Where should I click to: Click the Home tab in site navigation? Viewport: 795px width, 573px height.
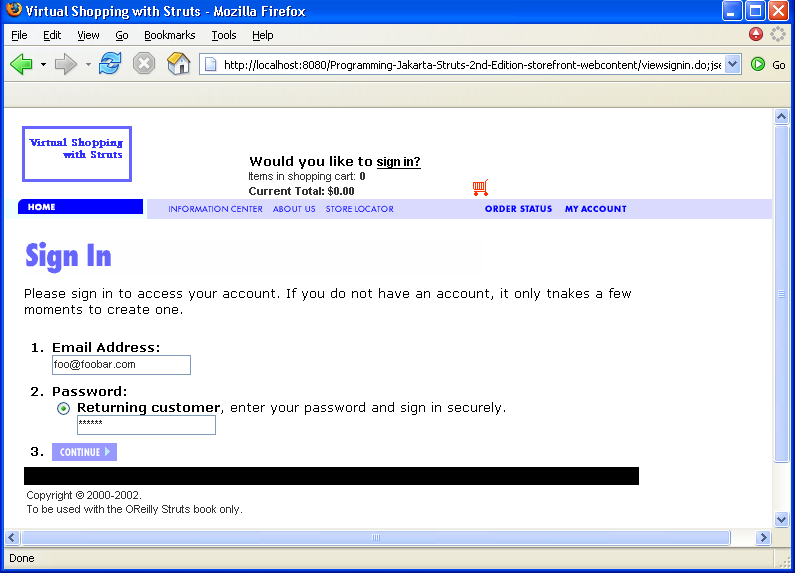(x=80, y=207)
